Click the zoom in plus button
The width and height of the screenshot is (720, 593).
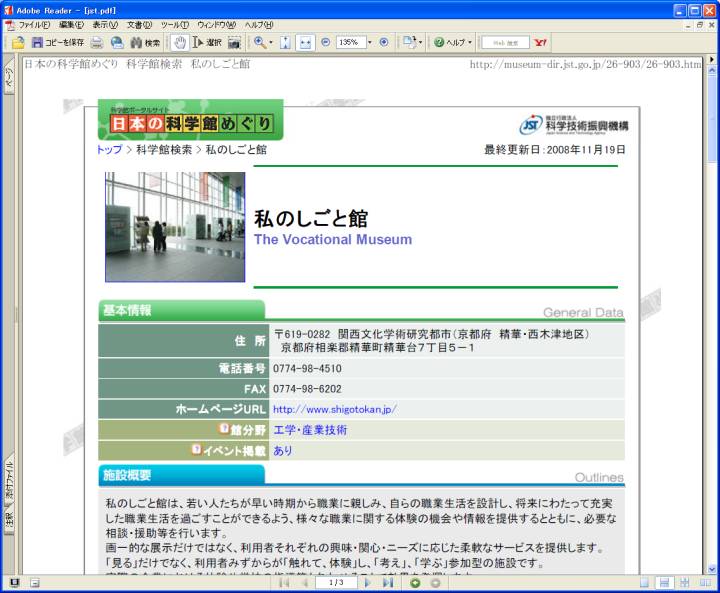[x=383, y=43]
